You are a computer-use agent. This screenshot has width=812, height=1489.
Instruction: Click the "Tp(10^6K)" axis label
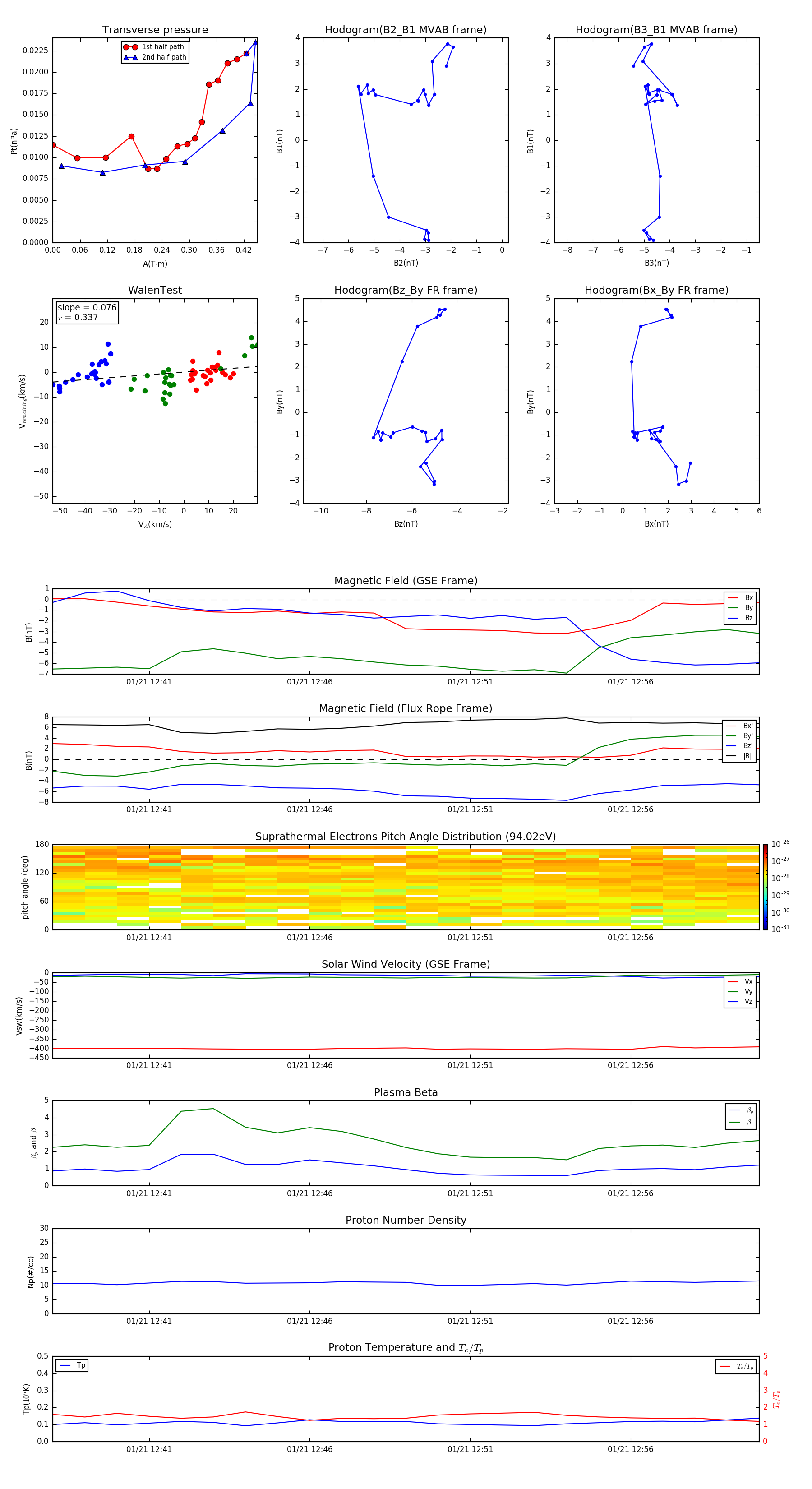[26, 1399]
